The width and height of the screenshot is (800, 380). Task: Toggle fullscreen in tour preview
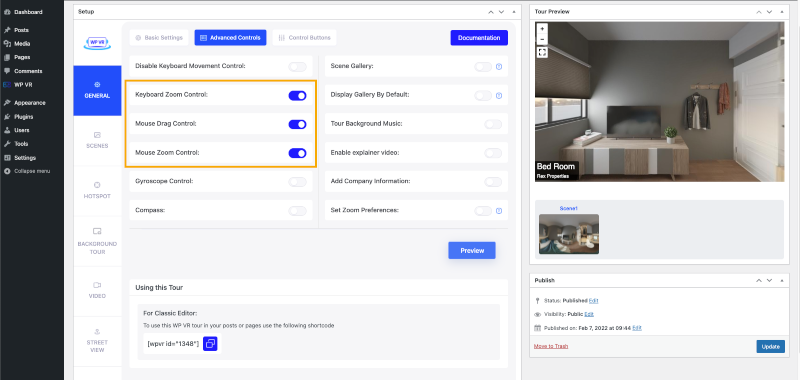[x=542, y=52]
